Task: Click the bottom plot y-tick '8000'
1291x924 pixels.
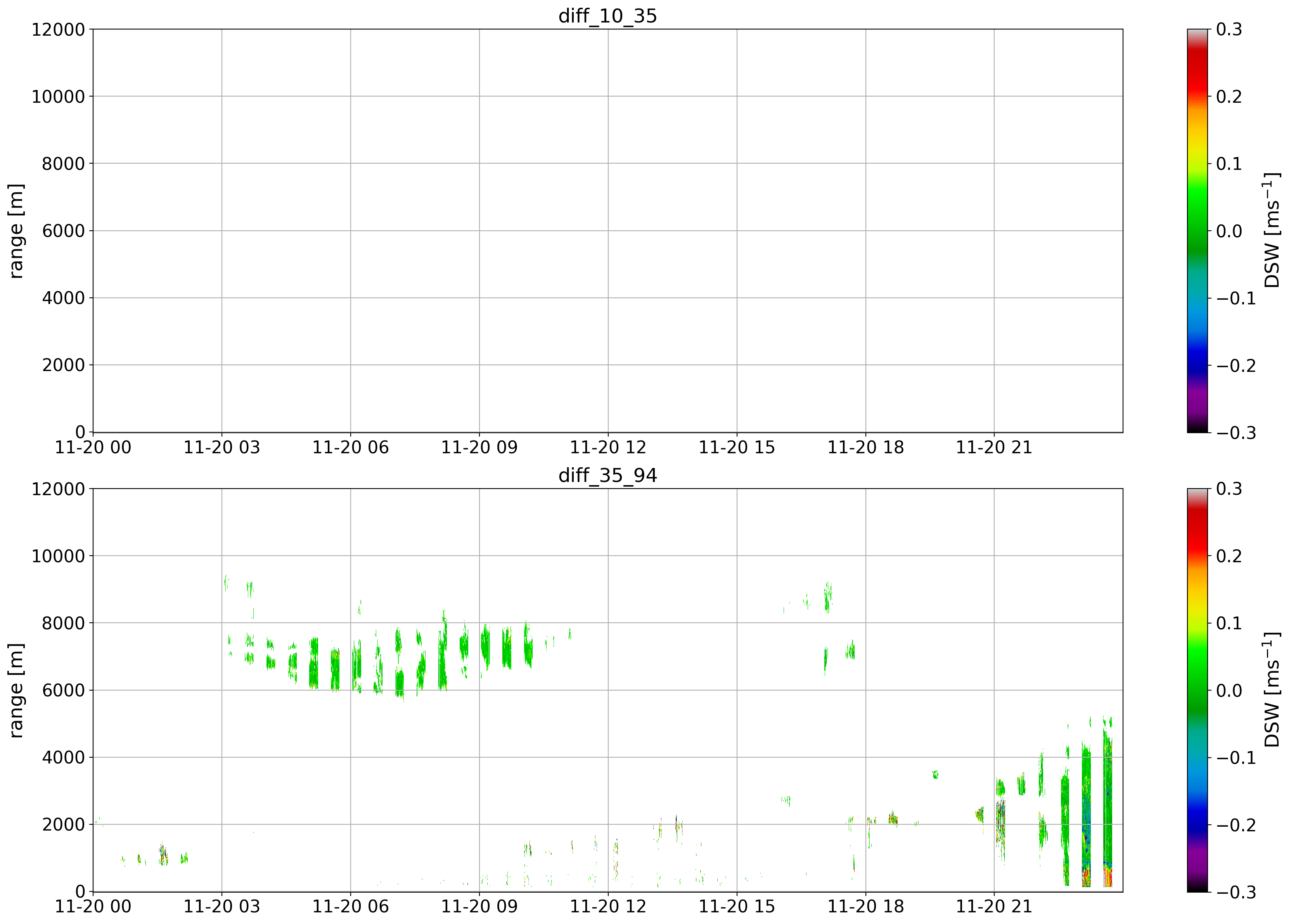Action: [x=63, y=623]
